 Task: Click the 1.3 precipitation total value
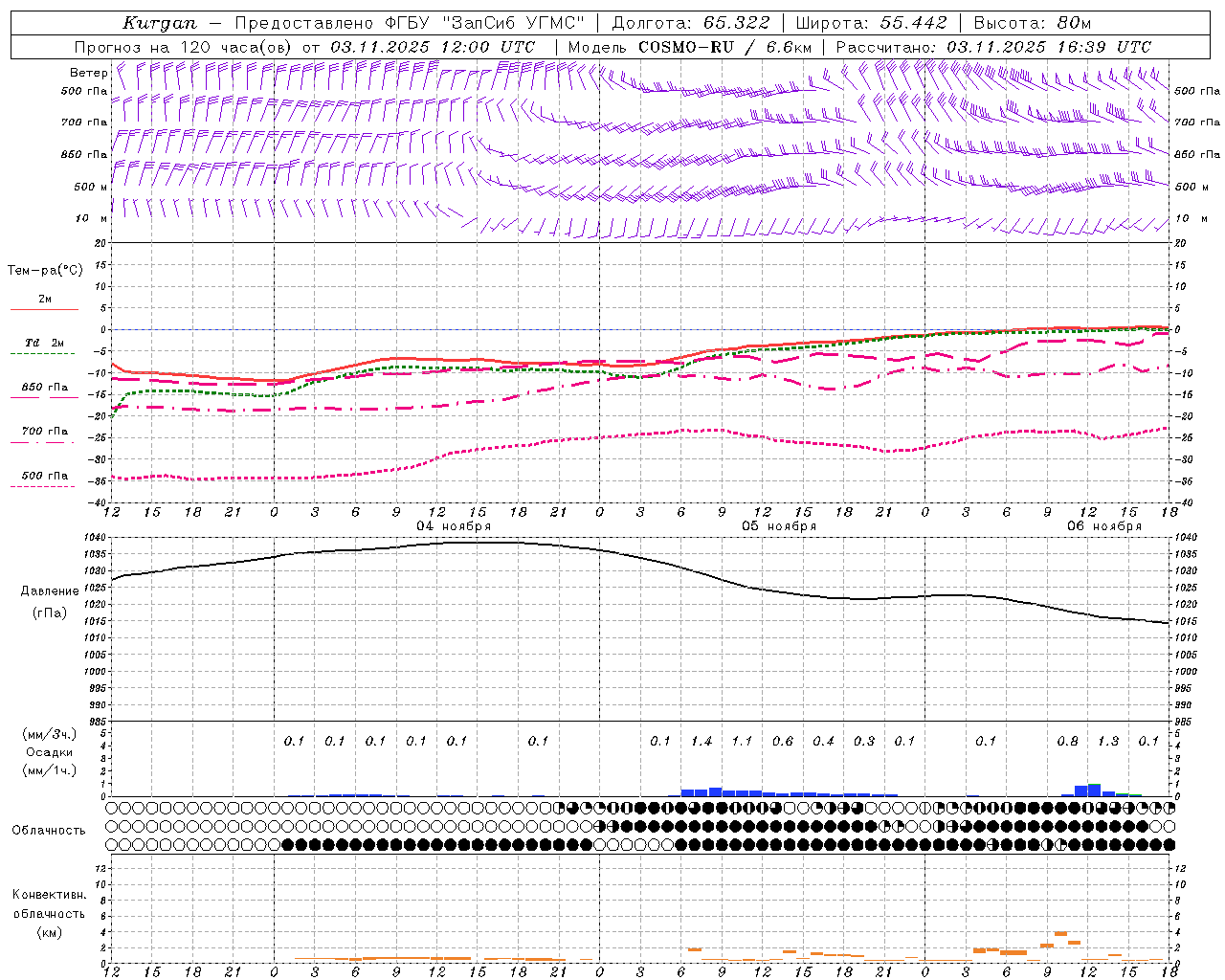tap(1108, 741)
